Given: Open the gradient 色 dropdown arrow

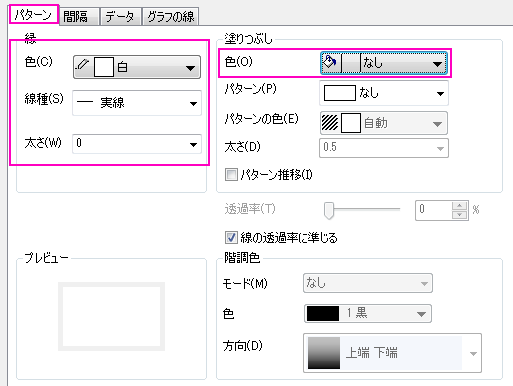Looking at the screenshot, I should pos(421,314).
